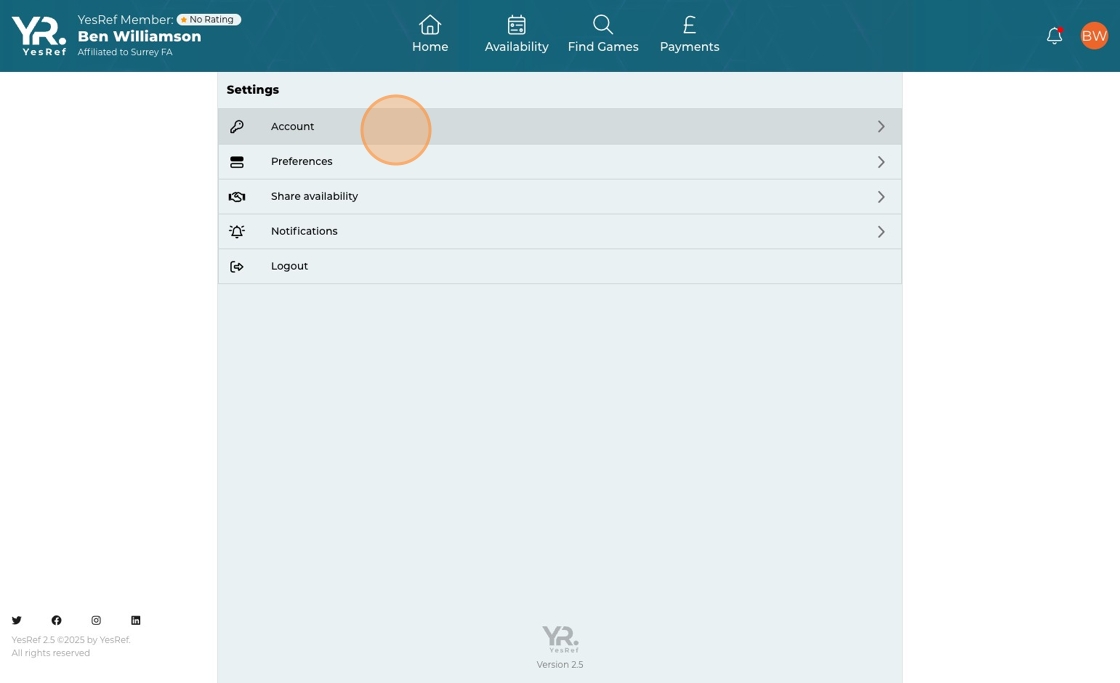Open notifications bell in header
Viewport: 1120px width, 683px height.
(1054, 35)
